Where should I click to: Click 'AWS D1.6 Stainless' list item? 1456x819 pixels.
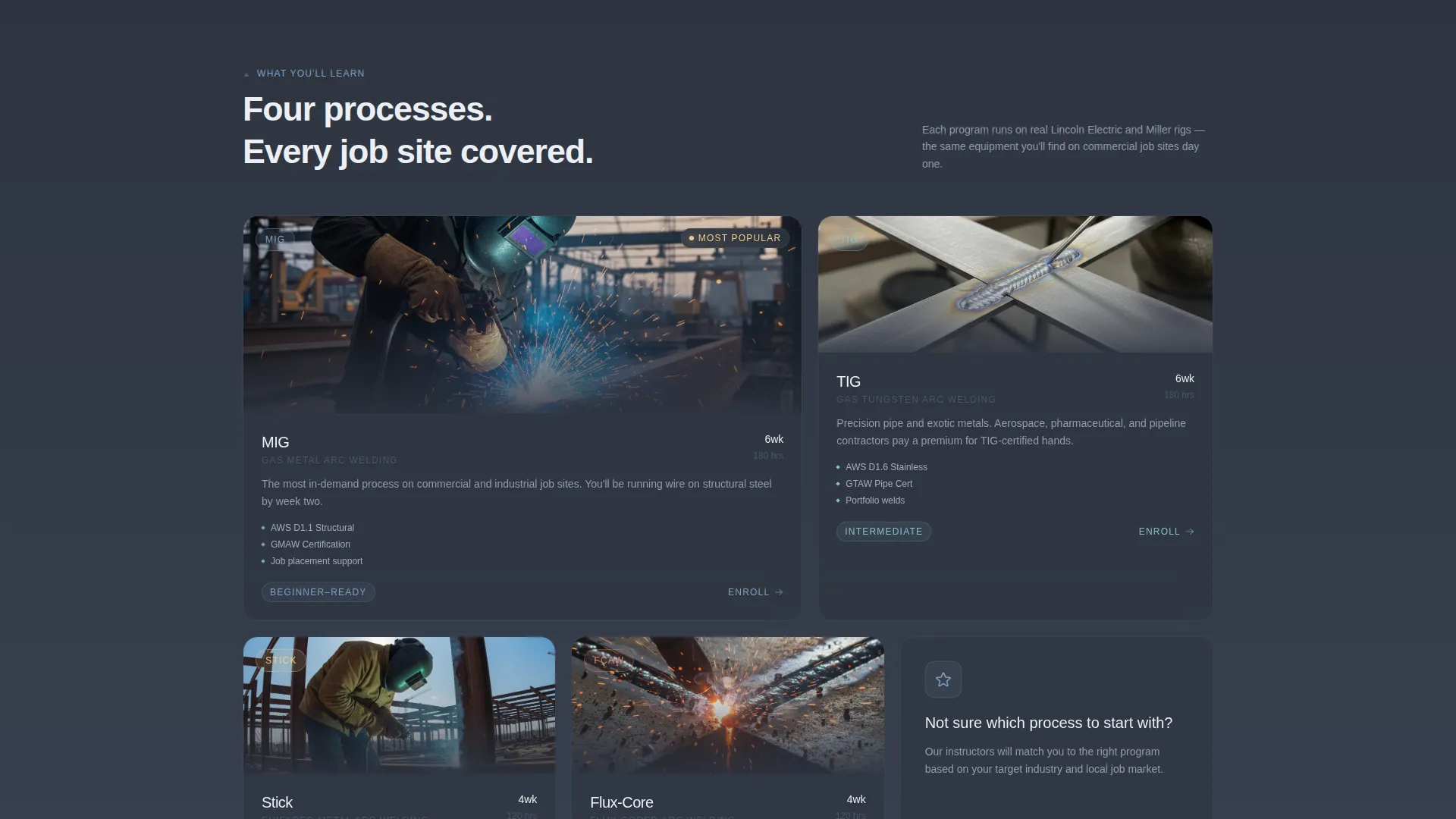click(x=886, y=467)
